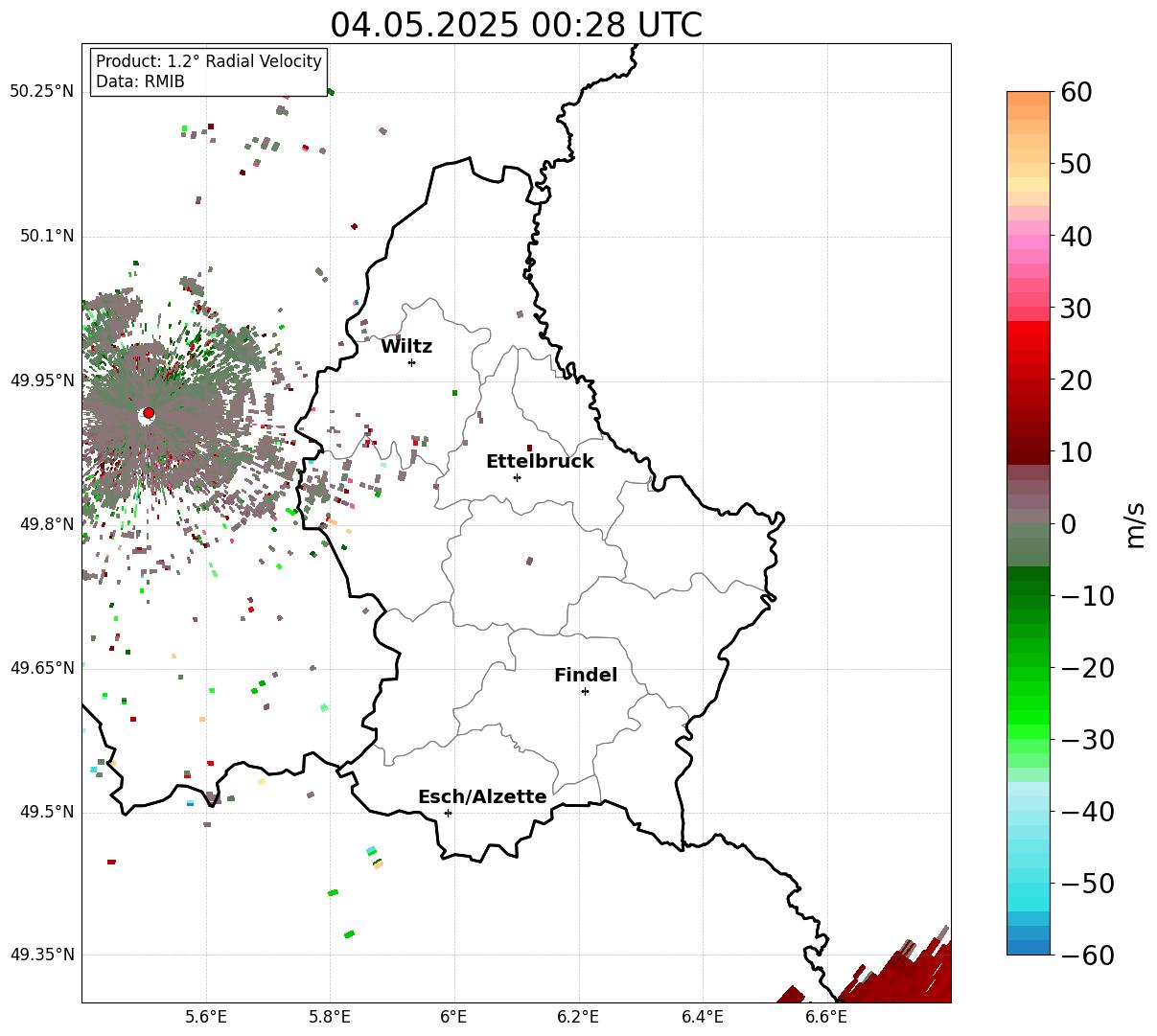Click the 6.4°E longitude label
Viewport: 1157px width, 1036px height.
[703, 1016]
